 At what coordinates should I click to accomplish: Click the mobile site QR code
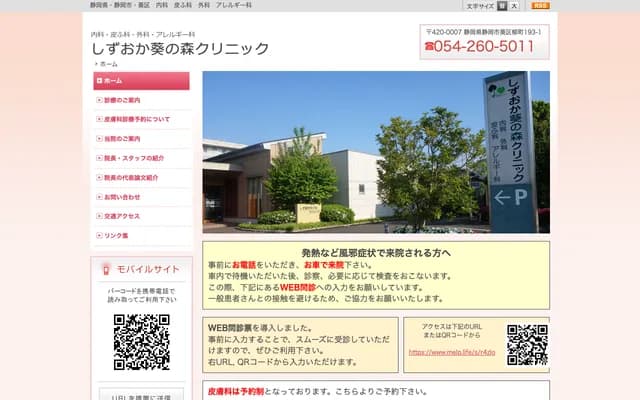pos(141,341)
